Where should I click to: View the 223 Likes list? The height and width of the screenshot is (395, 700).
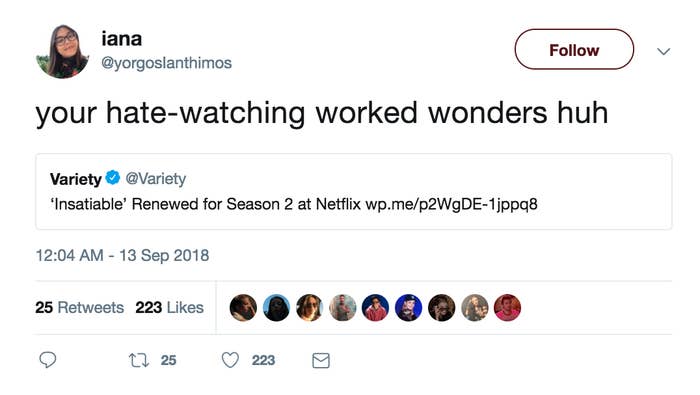click(170, 308)
